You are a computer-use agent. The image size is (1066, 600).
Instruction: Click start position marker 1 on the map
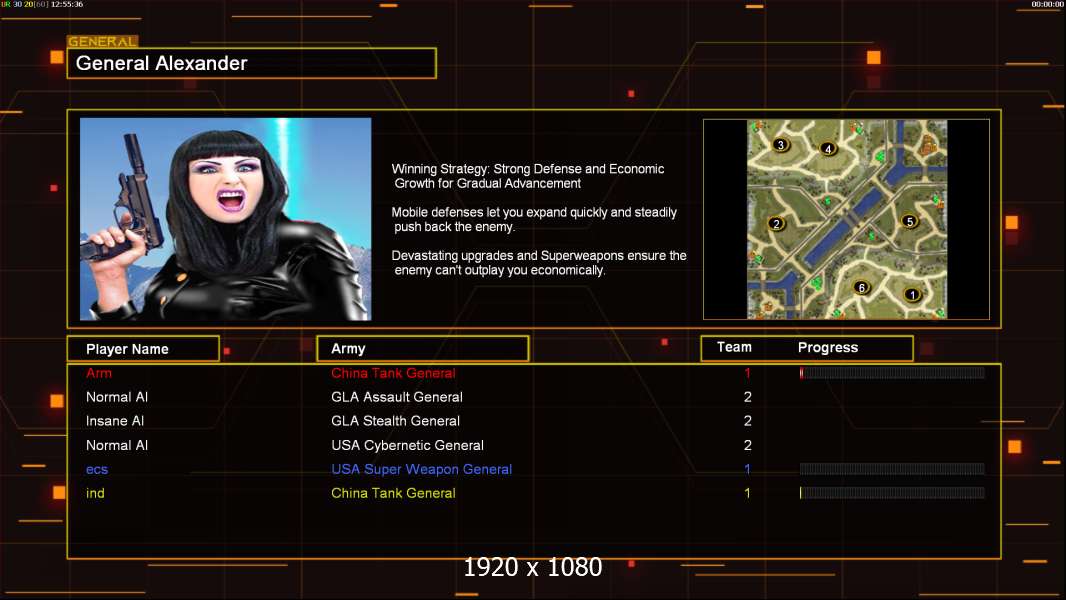click(912, 294)
